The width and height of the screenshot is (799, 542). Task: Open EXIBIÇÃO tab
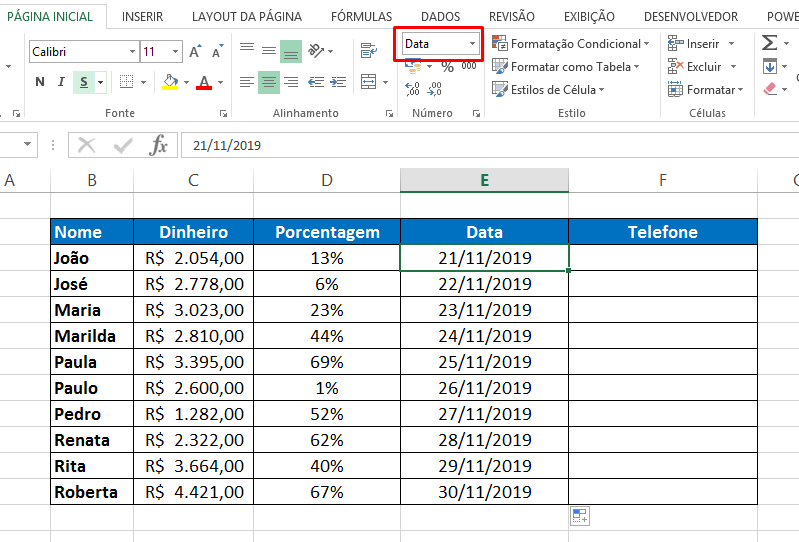[x=589, y=17]
